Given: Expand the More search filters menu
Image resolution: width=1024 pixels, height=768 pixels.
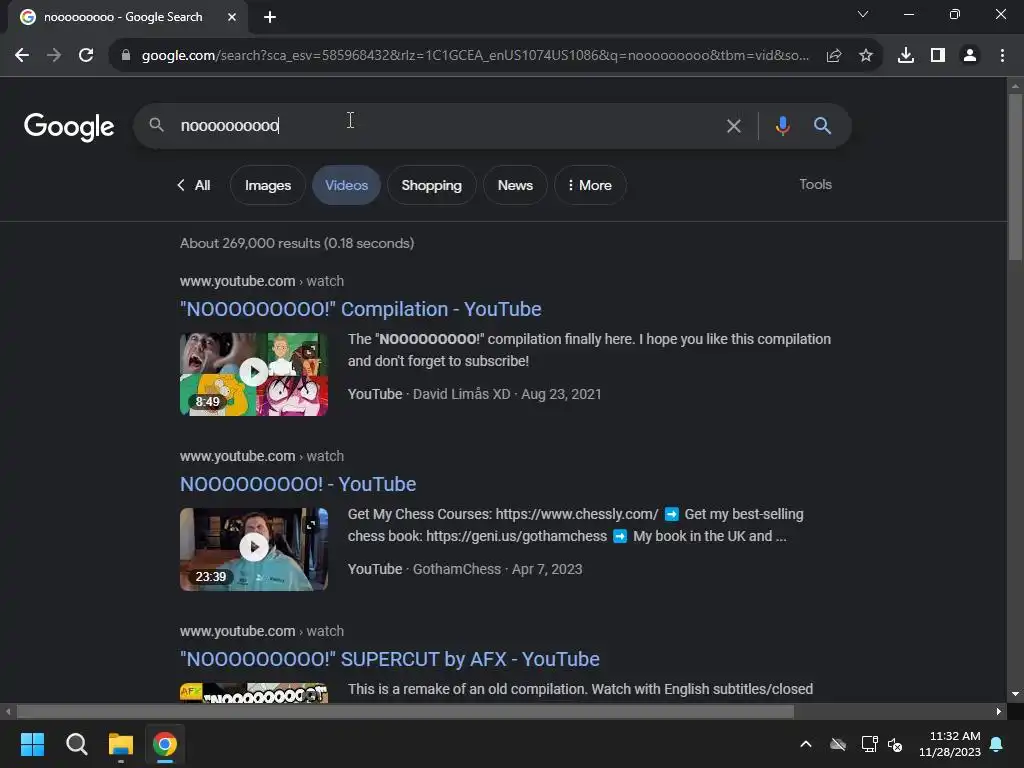Looking at the screenshot, I should 590,185.
